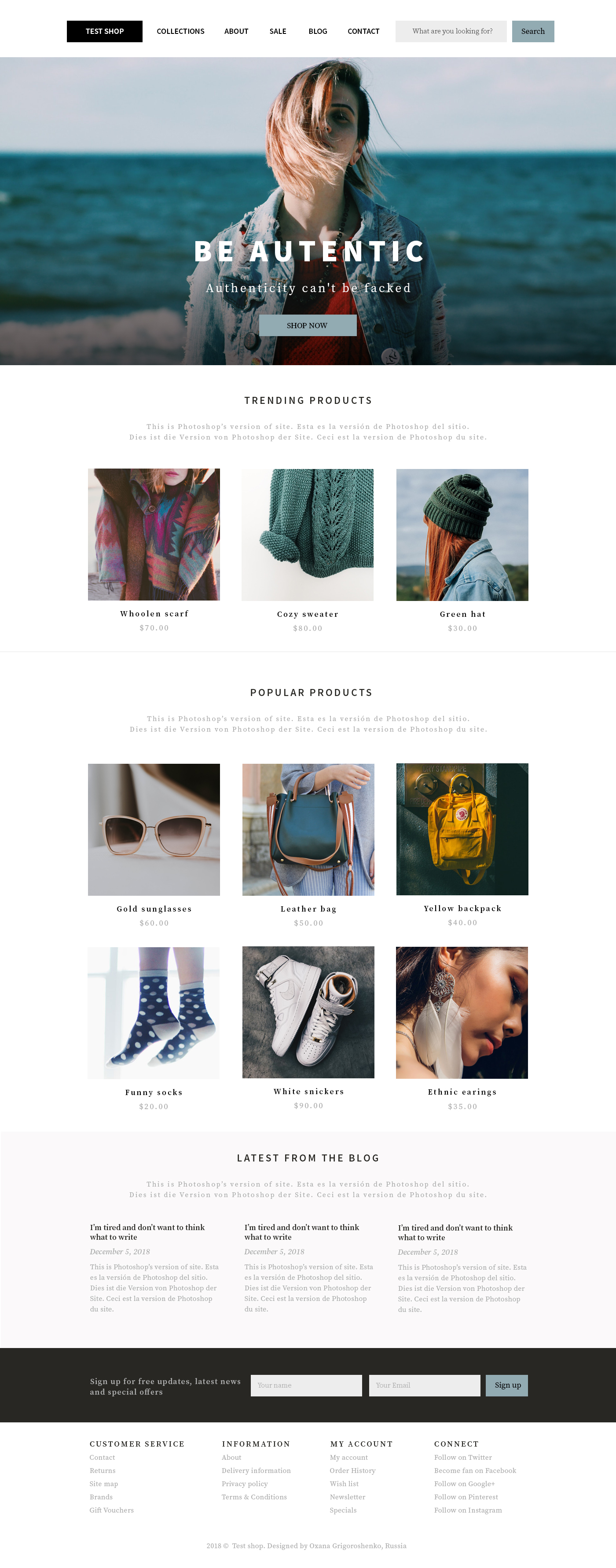
Task: Open the White snickers product photo
Action: tap(308, 1012)
